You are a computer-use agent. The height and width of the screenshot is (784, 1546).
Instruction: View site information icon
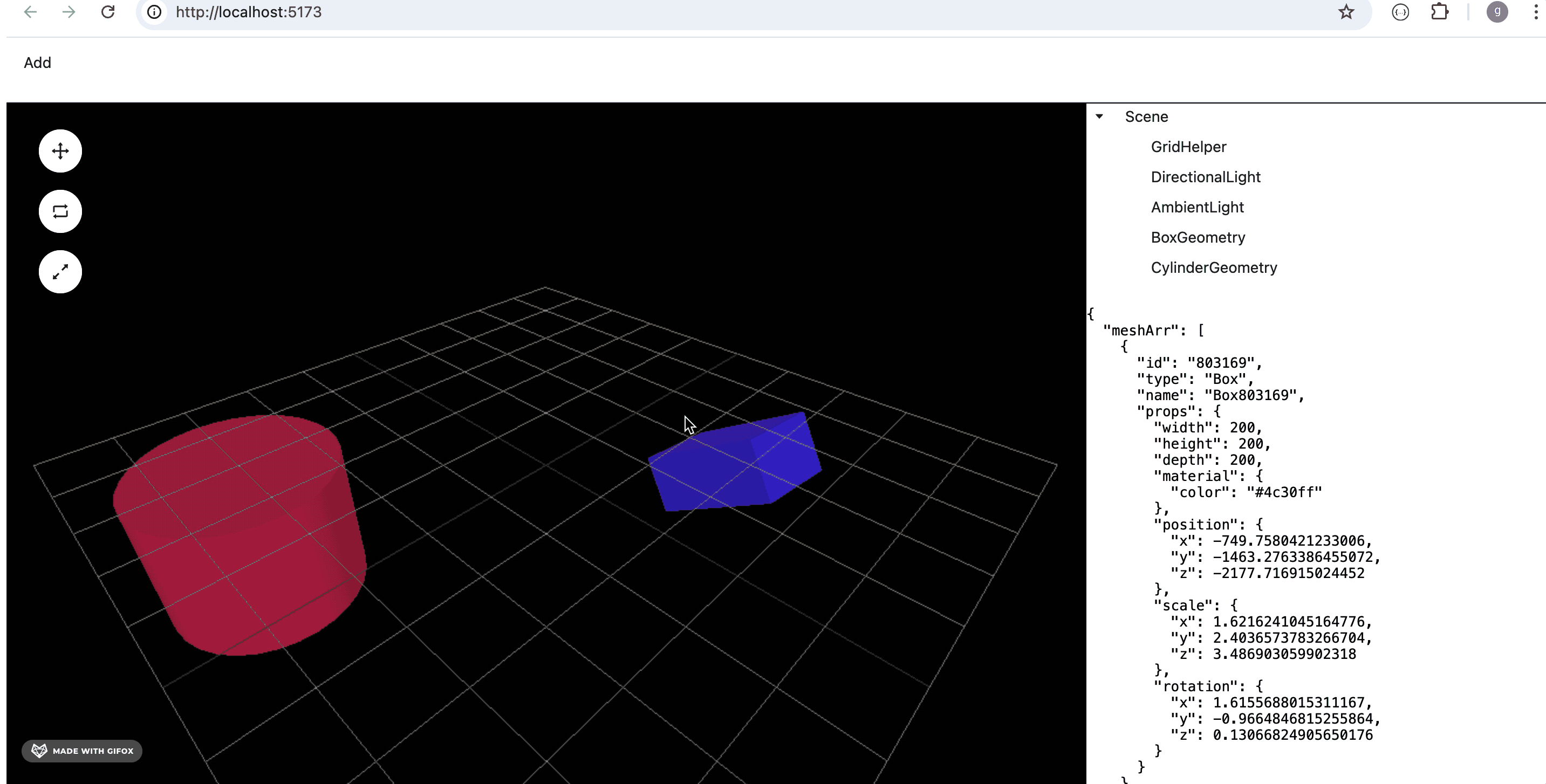click(154, 12)
